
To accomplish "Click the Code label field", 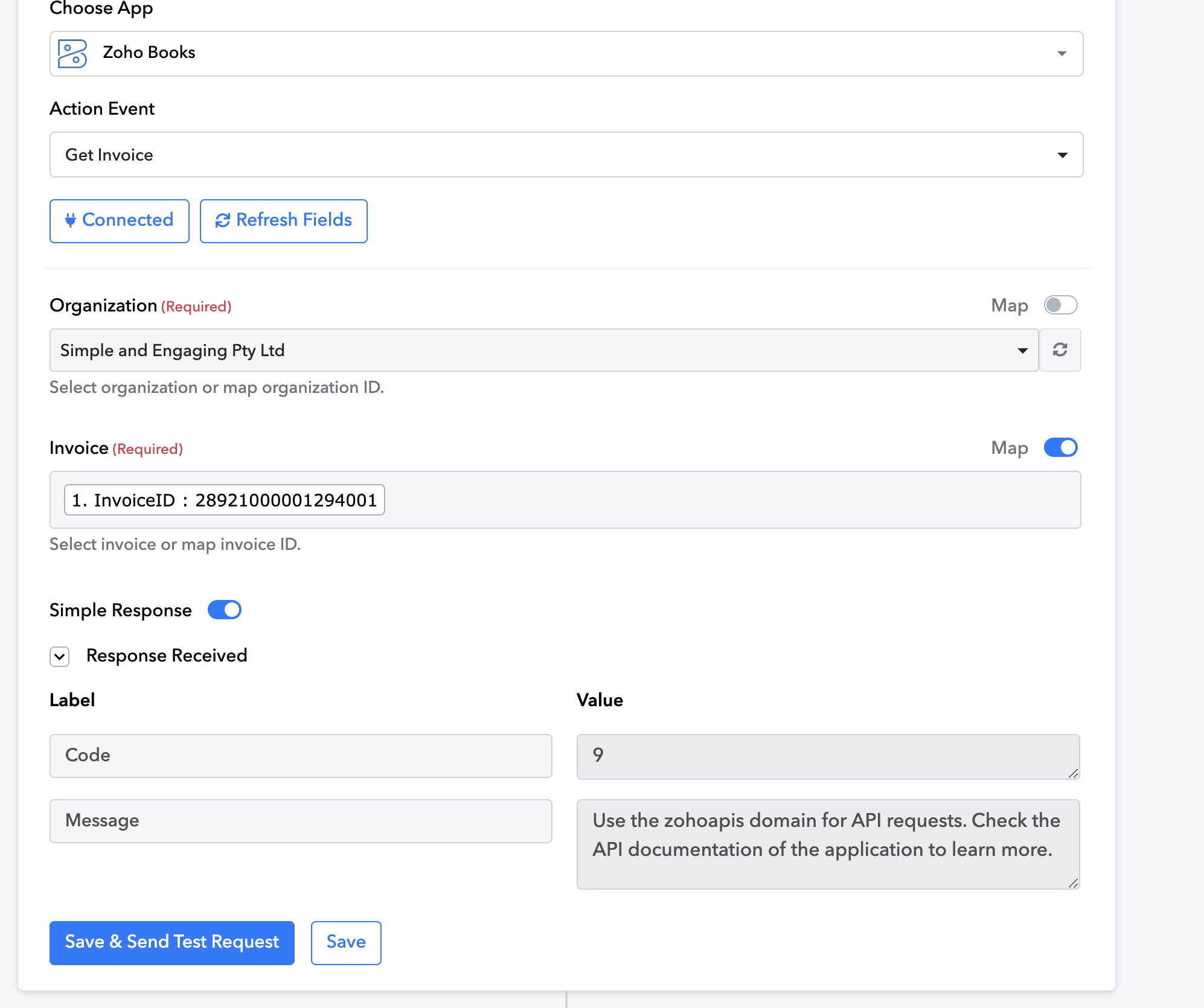I will click(301, 756).
